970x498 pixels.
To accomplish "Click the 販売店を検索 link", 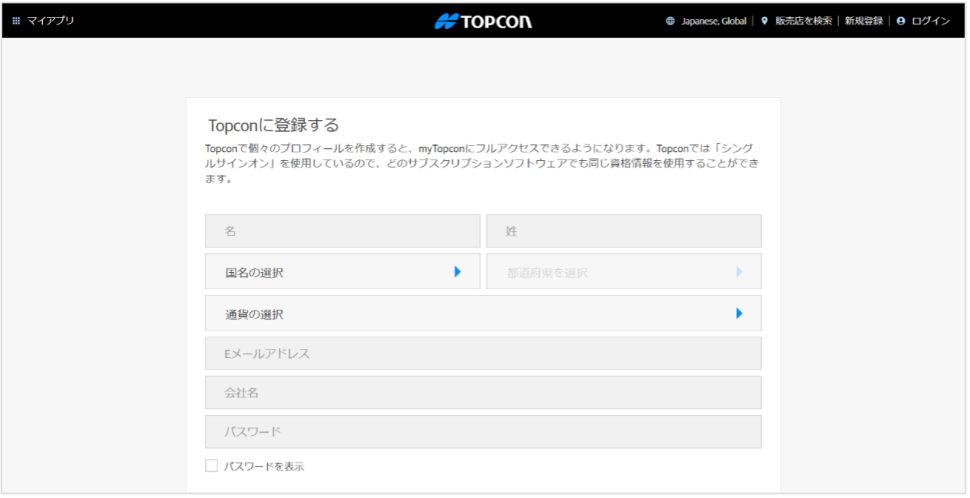I will 803,21.
